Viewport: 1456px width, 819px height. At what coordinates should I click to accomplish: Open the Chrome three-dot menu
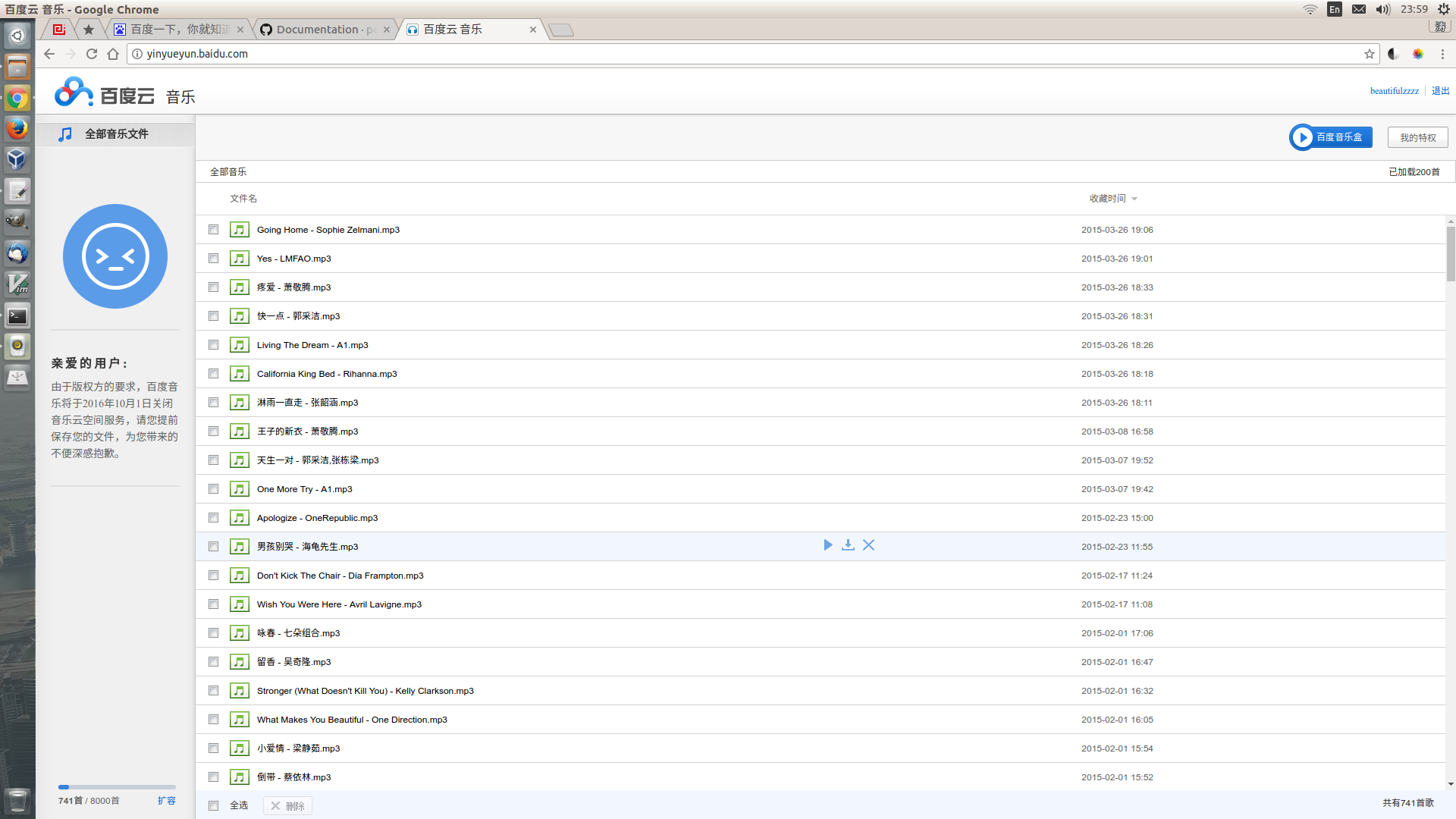coord(1442,54)
